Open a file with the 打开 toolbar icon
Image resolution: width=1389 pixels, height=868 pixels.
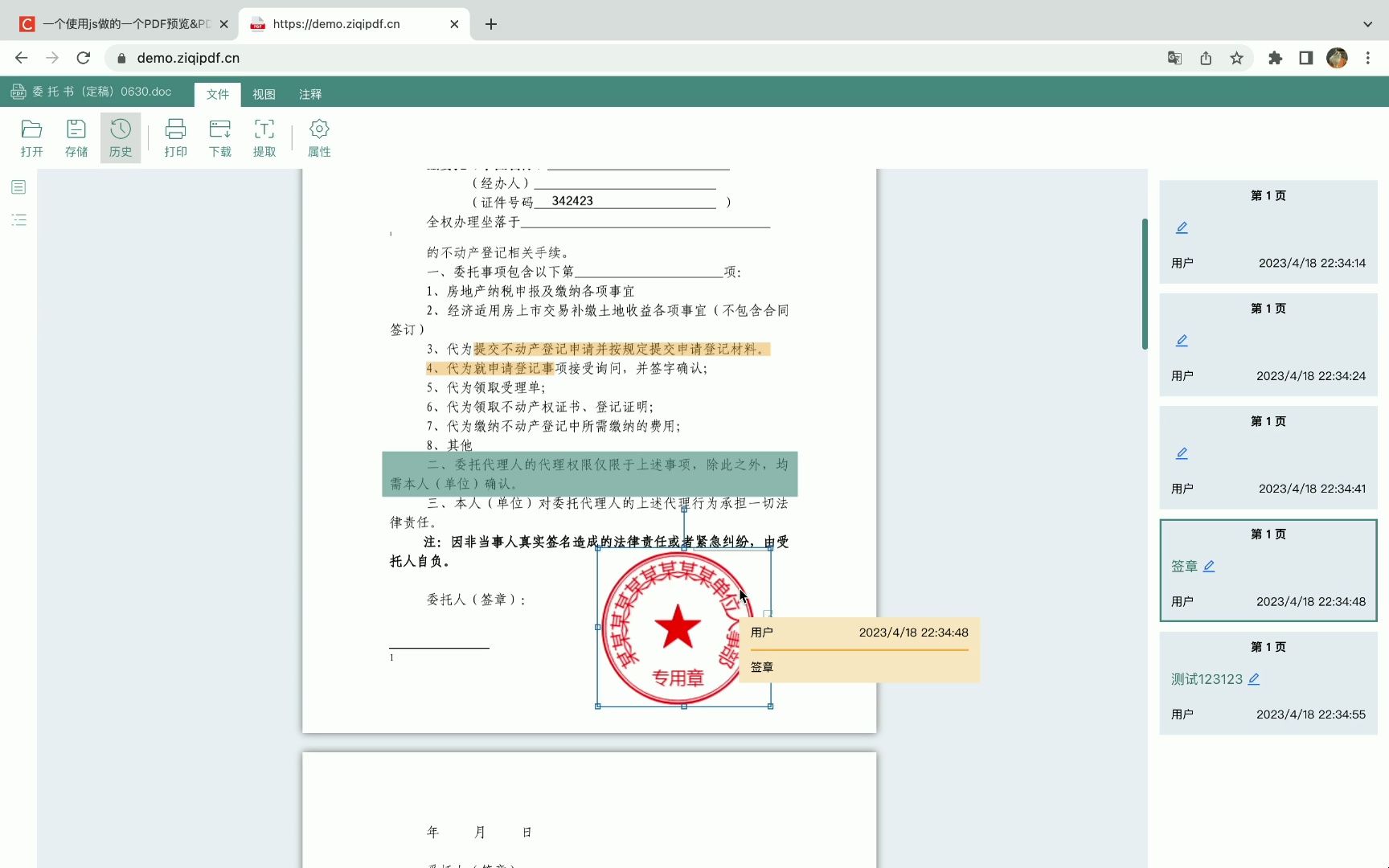click(31, 138)
